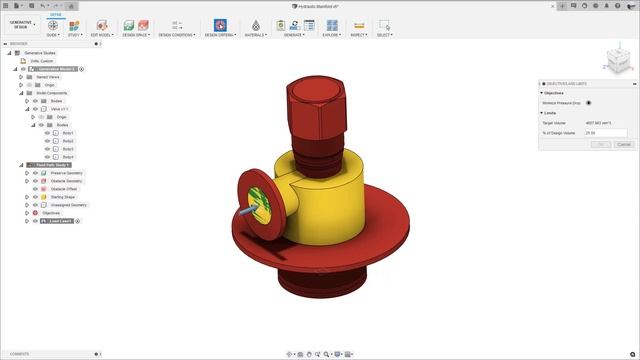Collapse the Model Components folder

coord(21,93)
